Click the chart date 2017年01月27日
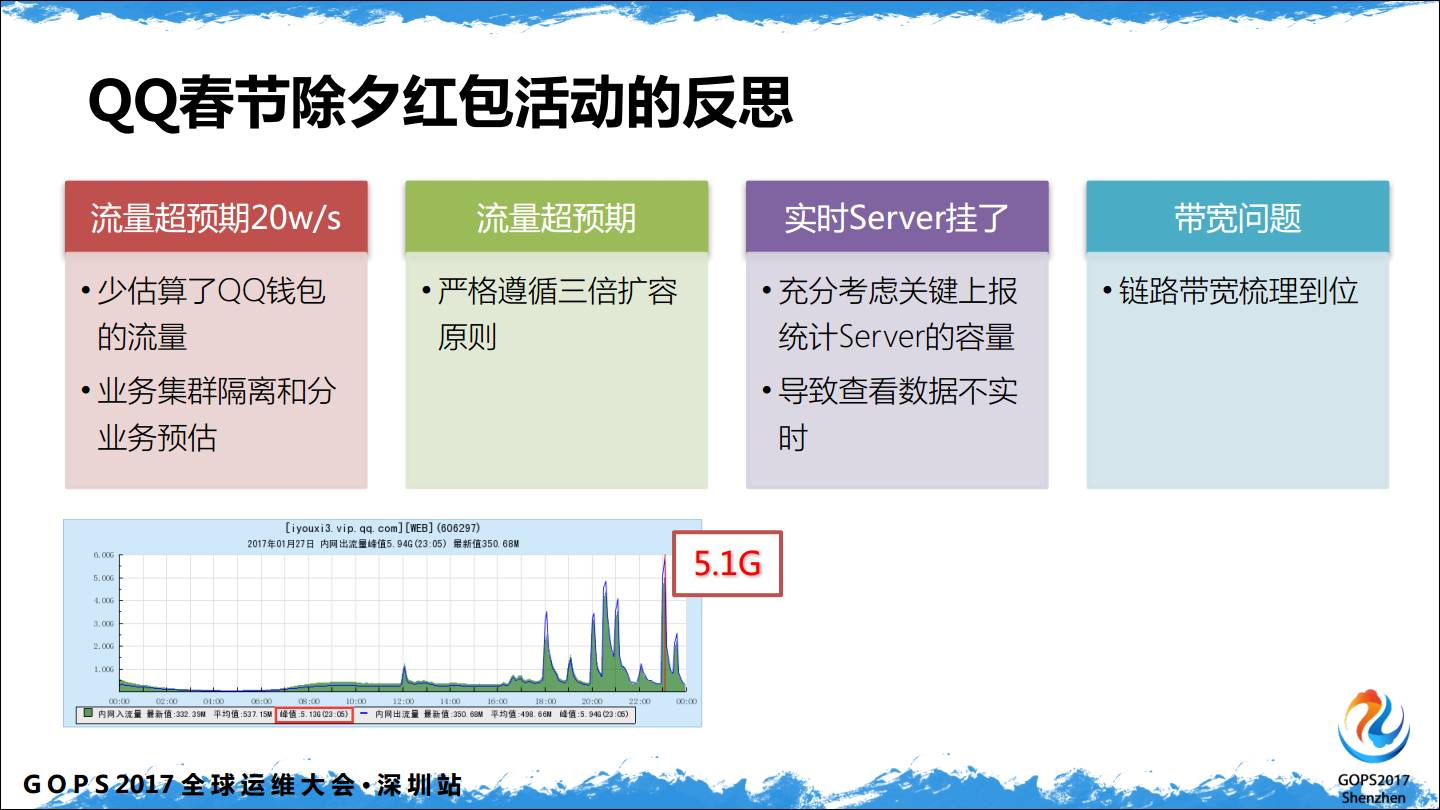1440x810 pixels. (281, 542)
